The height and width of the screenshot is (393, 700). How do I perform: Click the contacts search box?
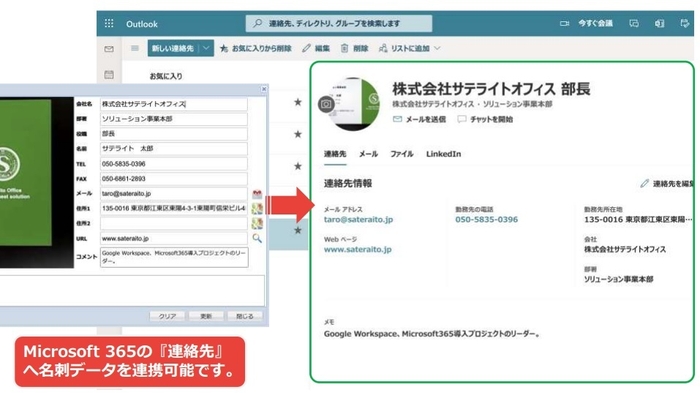[339, 23]
